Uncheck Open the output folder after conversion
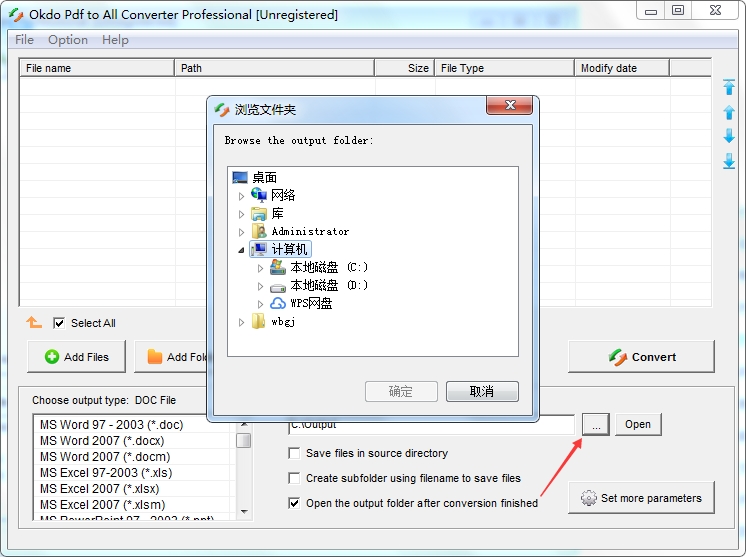The height and width of the screenshot is (557, 746). click(294, 503)
